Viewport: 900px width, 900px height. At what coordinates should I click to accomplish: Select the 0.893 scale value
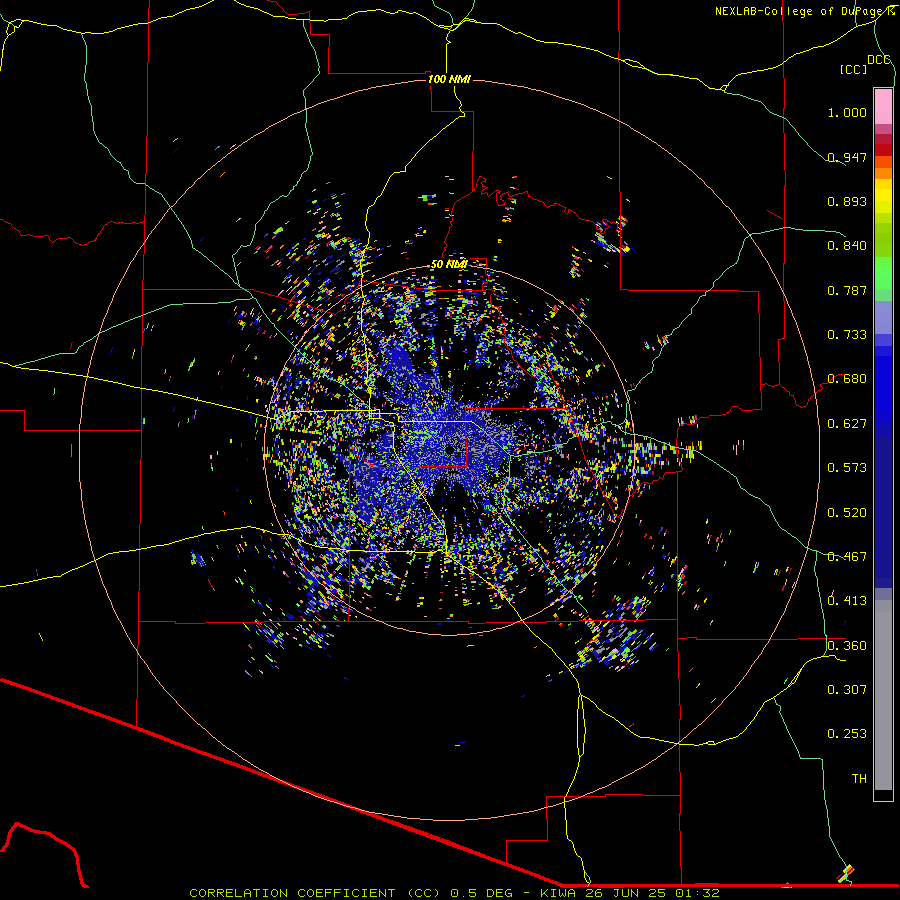[847, 201]
